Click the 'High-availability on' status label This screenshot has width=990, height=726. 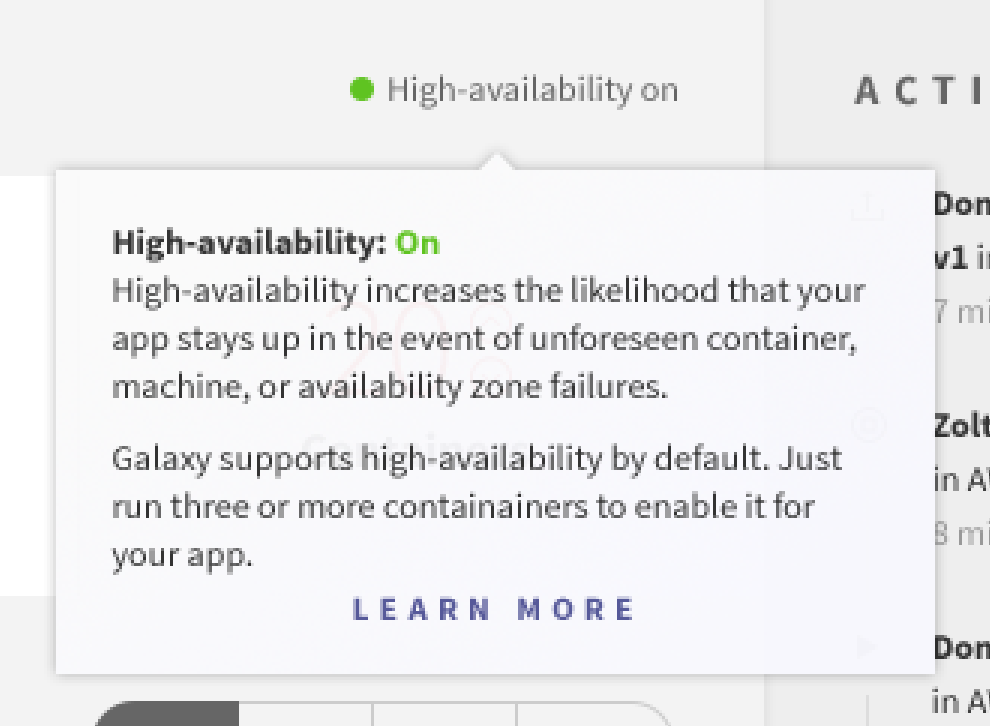533,90
